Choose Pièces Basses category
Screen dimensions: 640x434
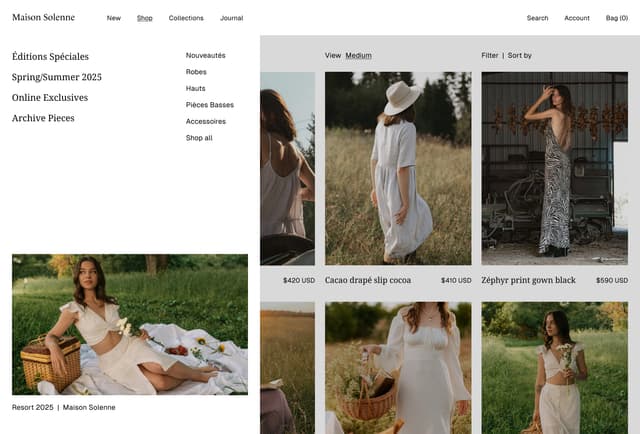click(x=210, y=105)
